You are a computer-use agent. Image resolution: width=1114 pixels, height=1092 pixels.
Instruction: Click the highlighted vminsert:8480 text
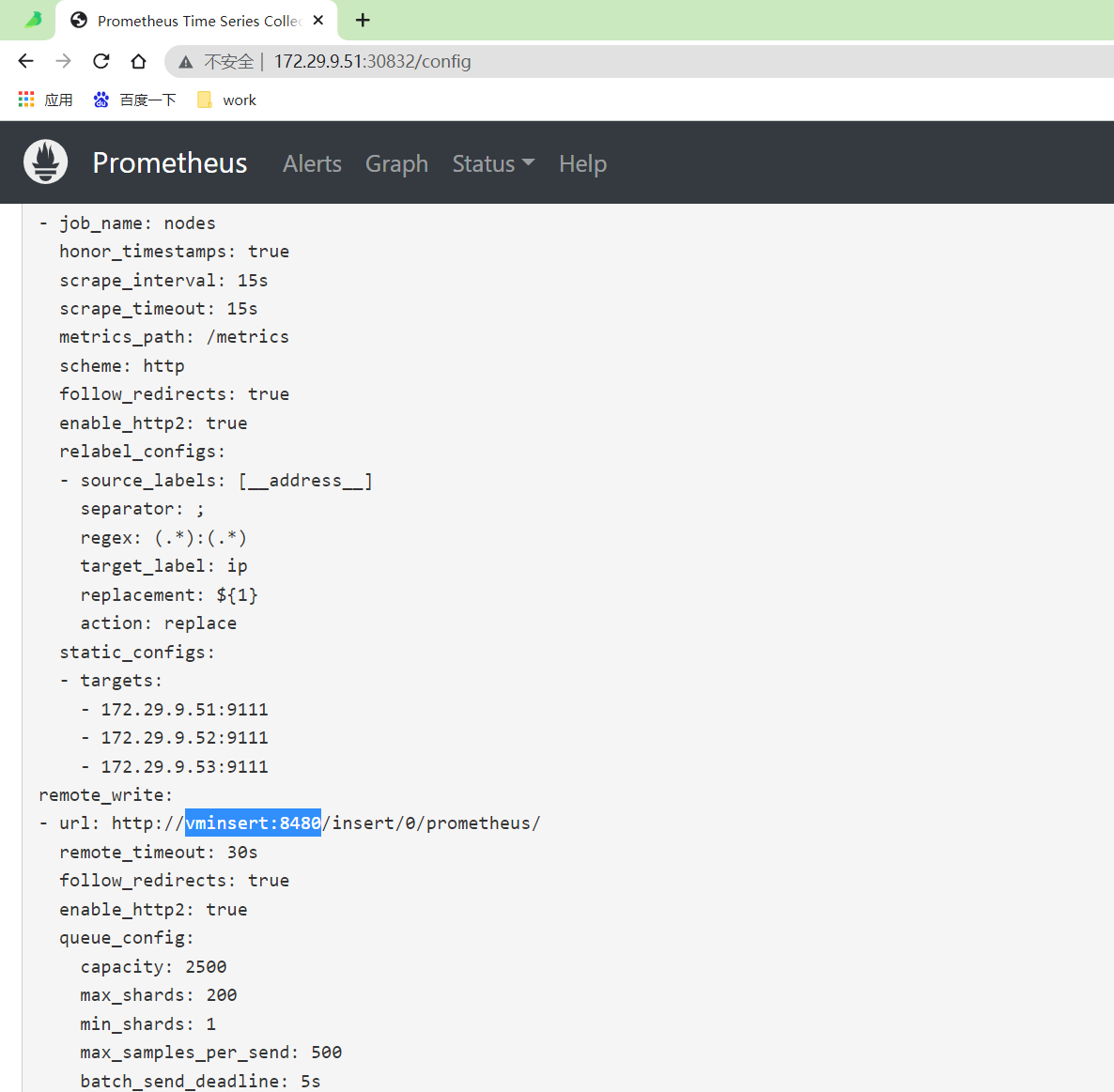coord(253,823)
